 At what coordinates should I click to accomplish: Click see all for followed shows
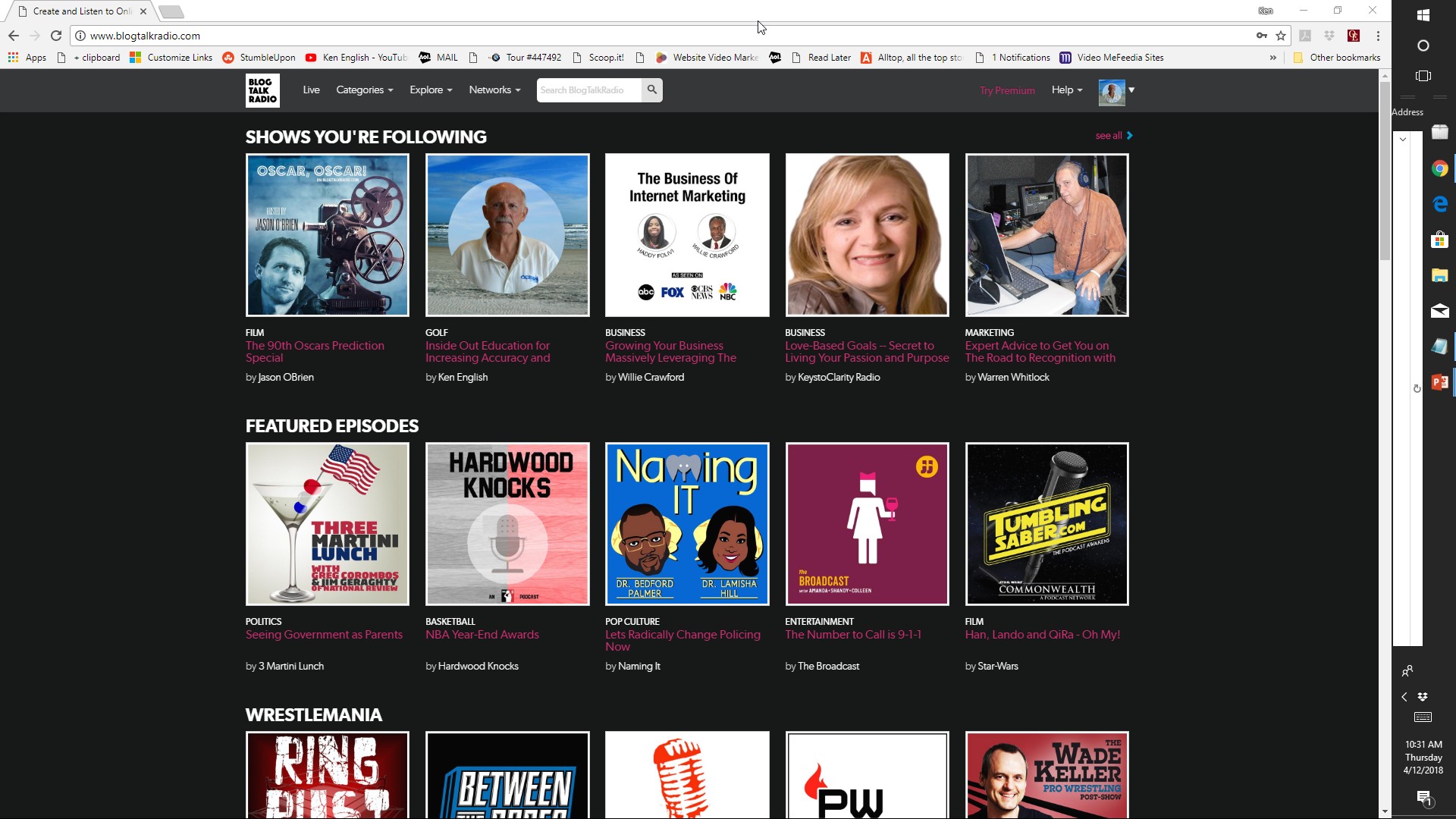[1114, 136]
